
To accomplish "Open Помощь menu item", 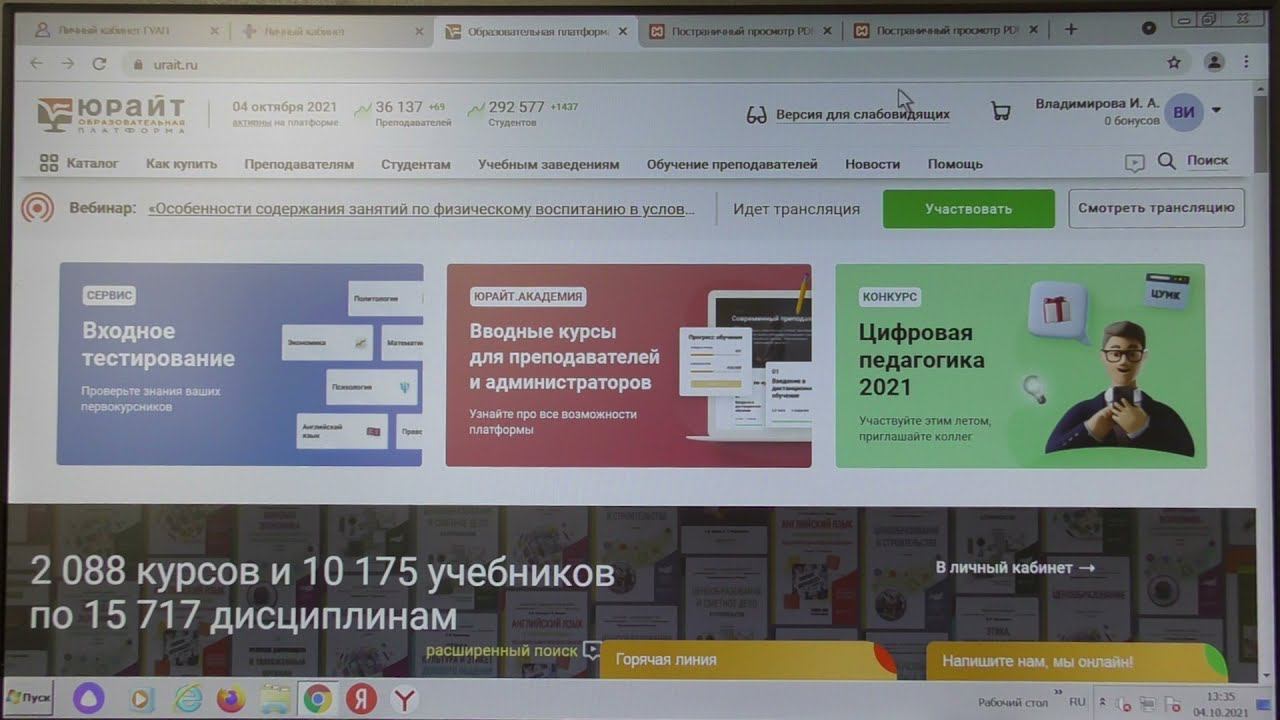I will [x=955, y=164].
